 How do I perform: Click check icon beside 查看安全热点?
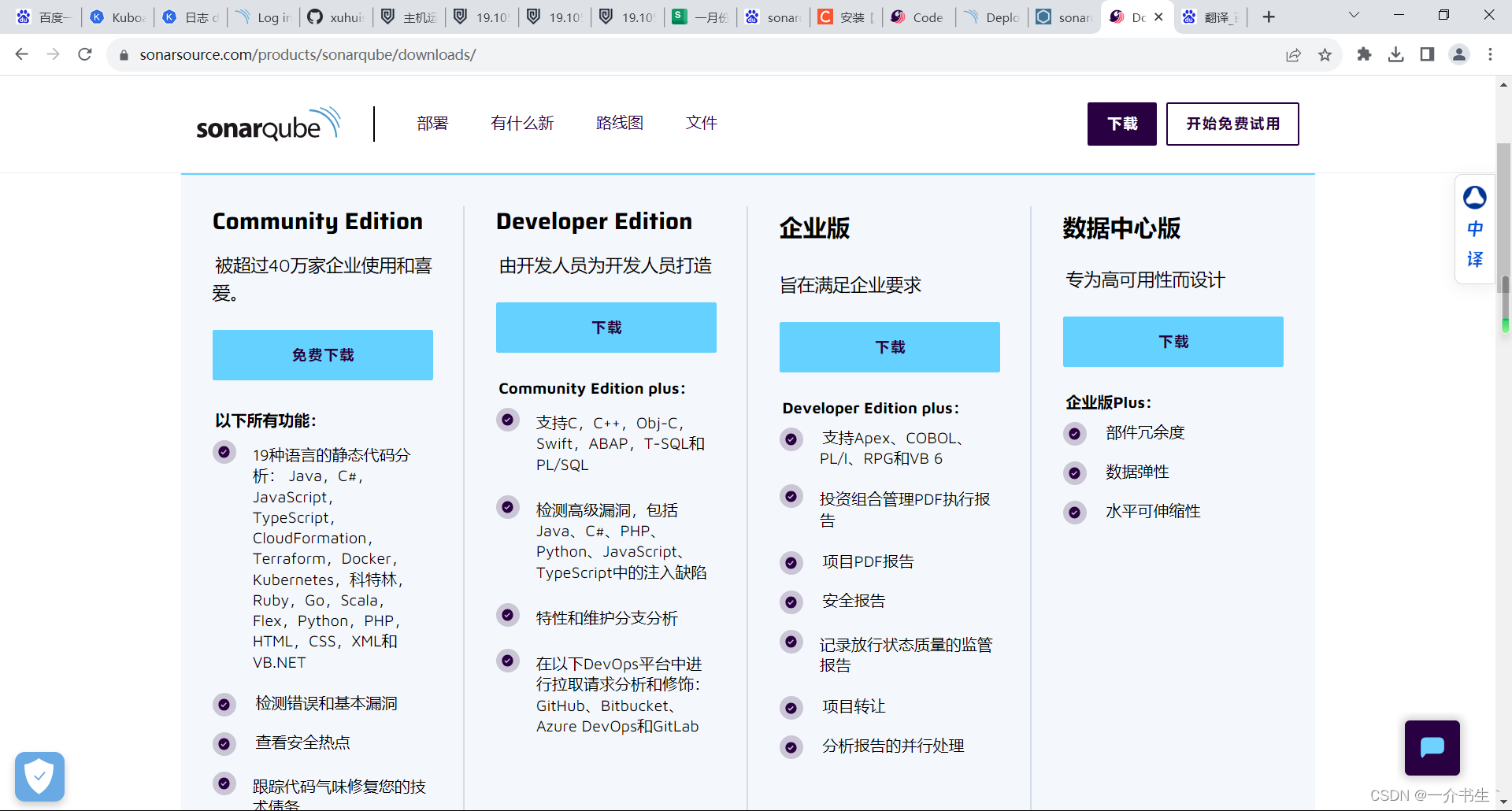coord(224,743)
